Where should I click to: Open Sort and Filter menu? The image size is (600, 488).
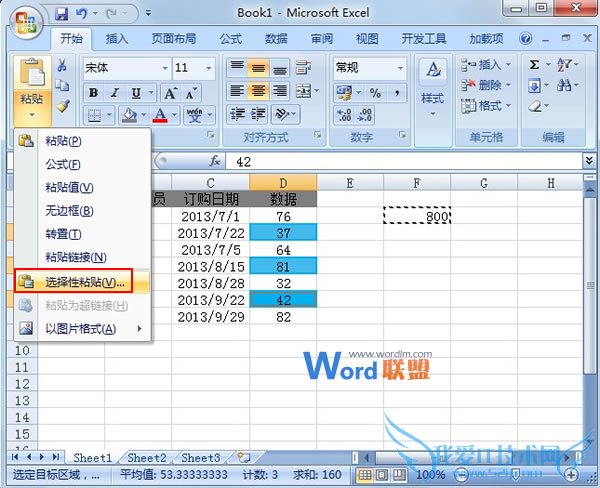click(x=567, y=65)
